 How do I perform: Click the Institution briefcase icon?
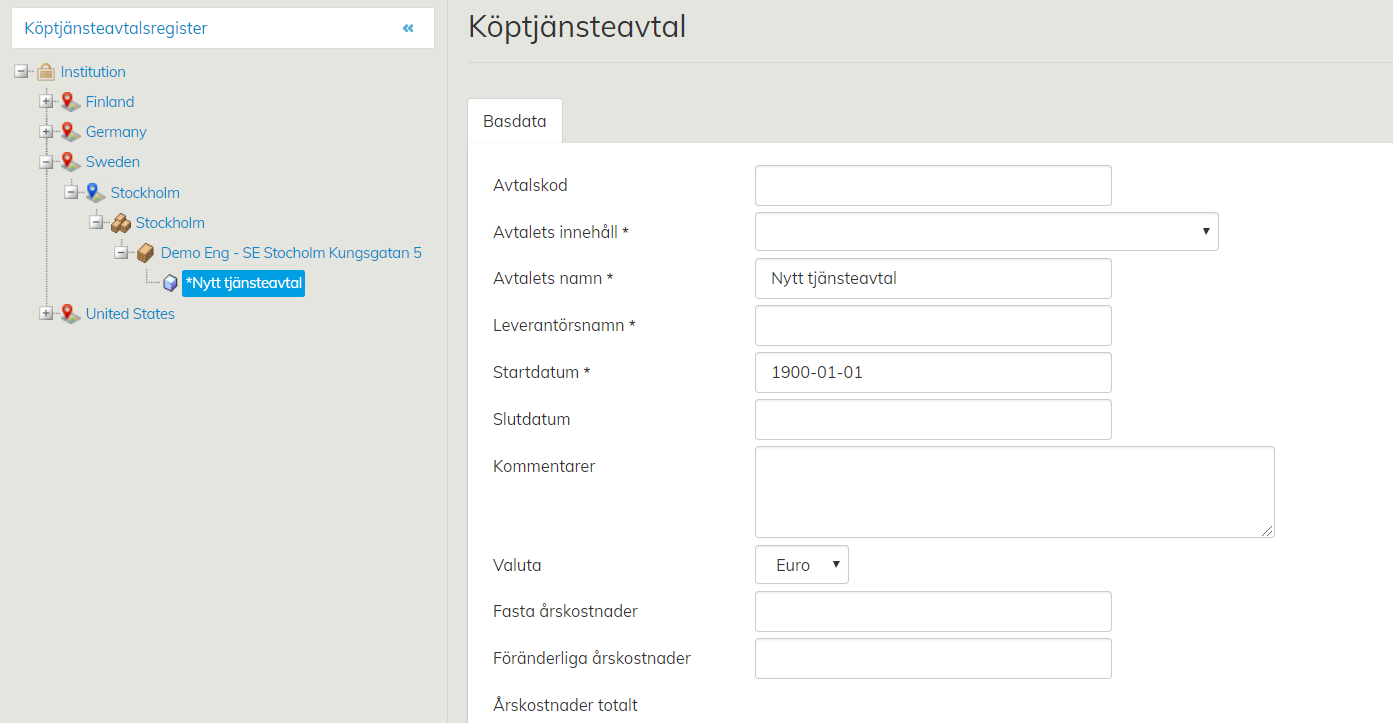coord(45,72)
